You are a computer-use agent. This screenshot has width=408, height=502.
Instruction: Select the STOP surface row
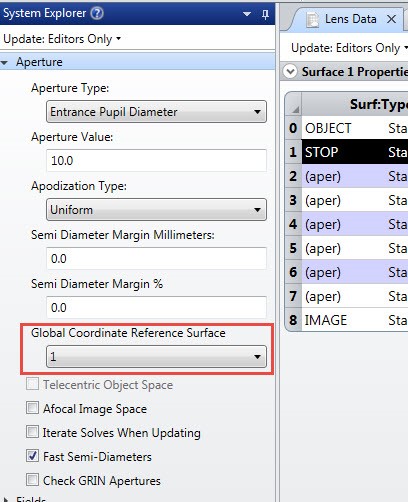click(x=355, y=152)
